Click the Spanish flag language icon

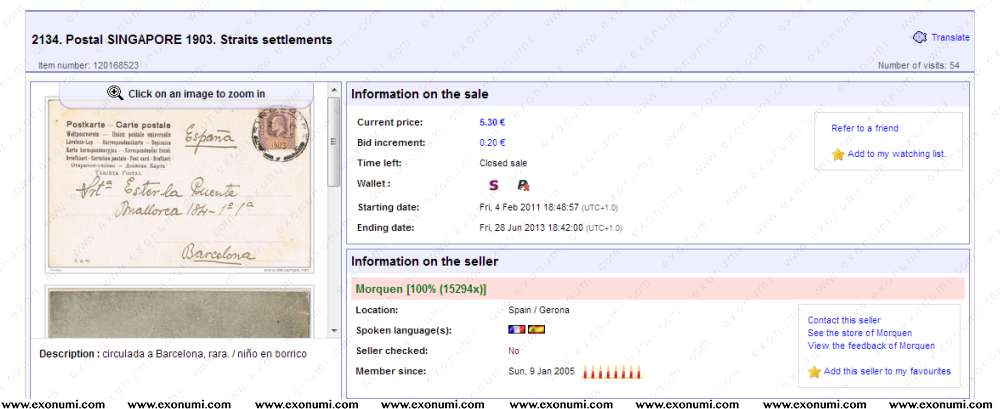pos(536,329)
